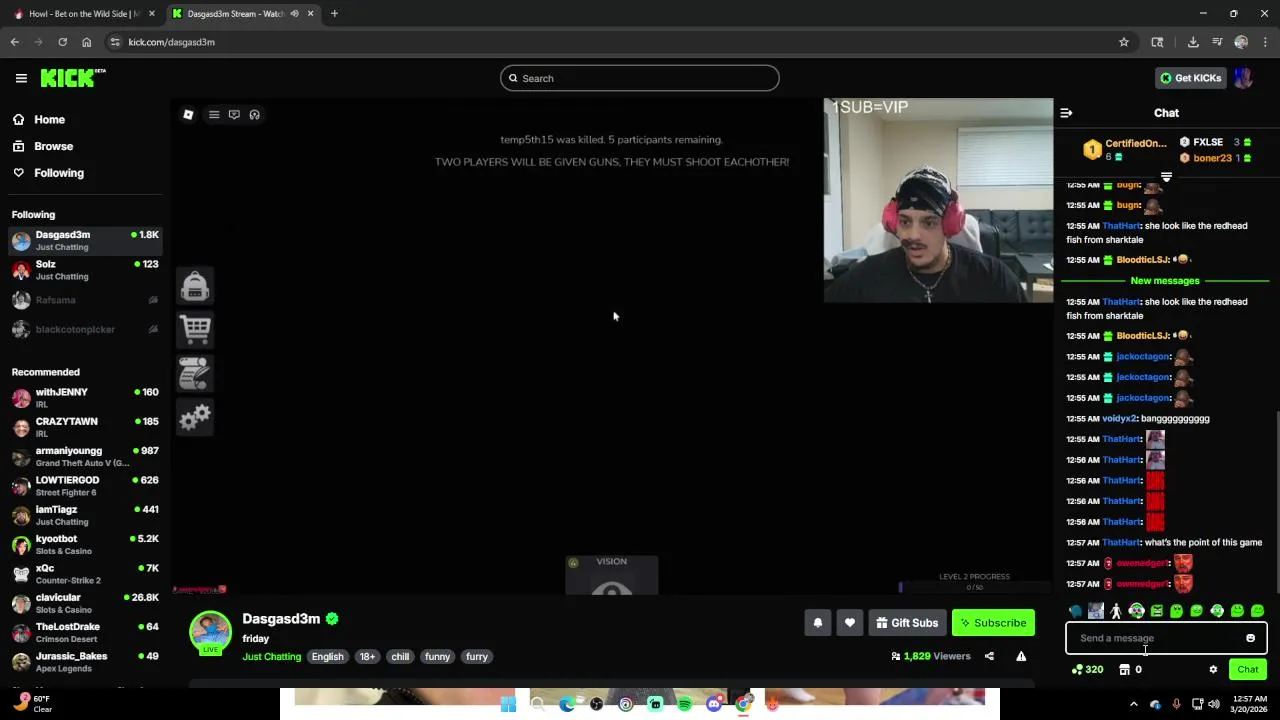
Task: Mute the Dasgasd3m tab audio icon
Action: [294, 14]
